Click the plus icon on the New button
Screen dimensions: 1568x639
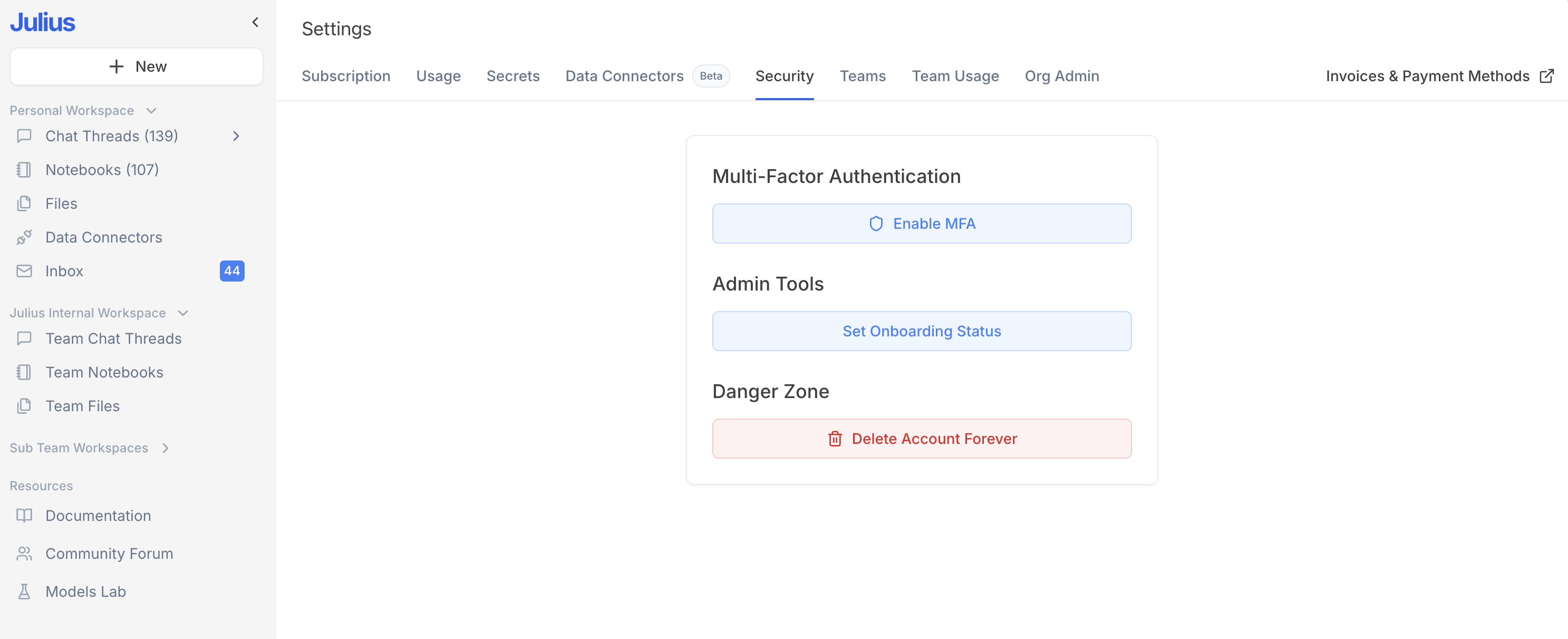(x=117, y=66)
